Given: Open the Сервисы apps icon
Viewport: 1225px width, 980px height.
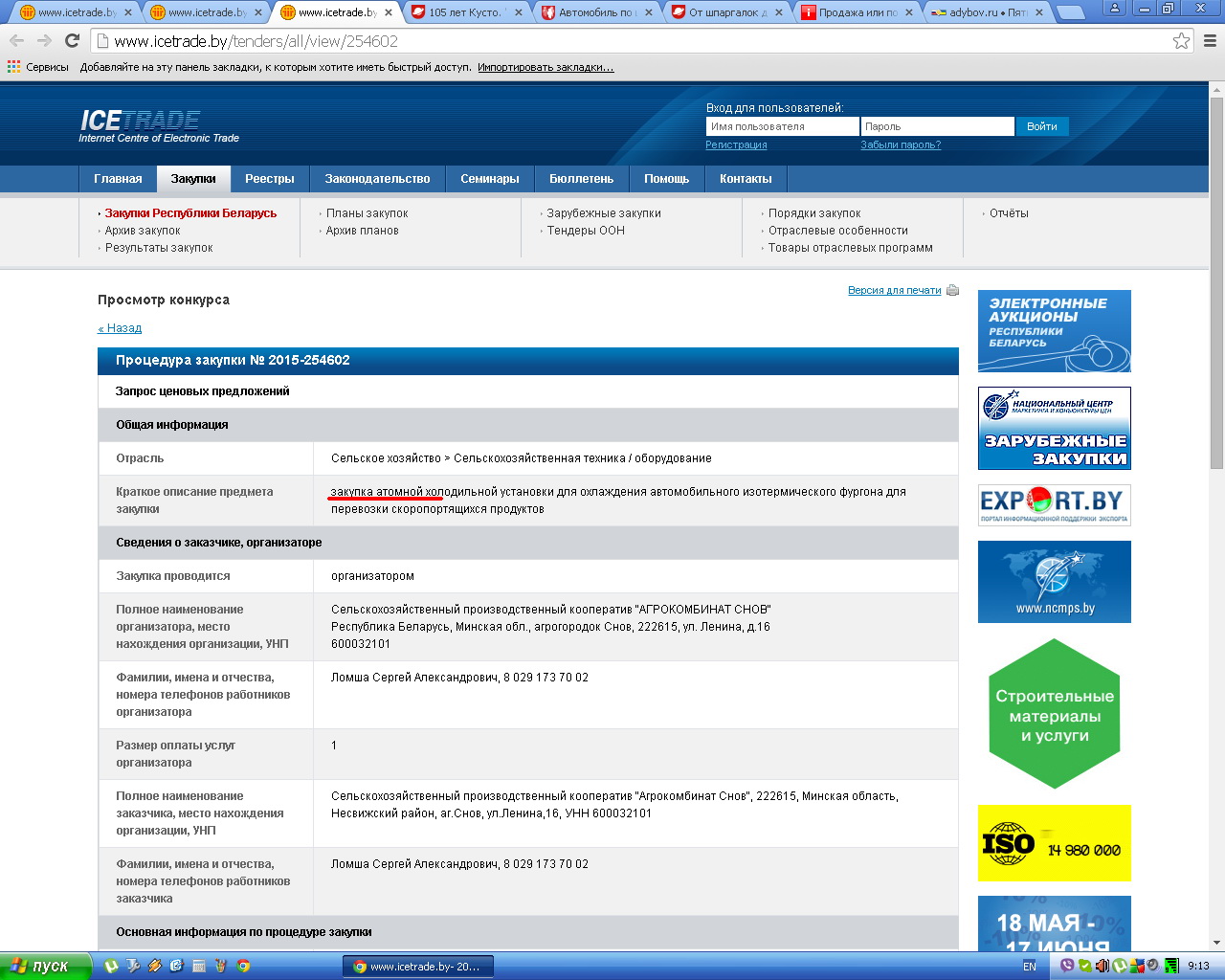Looking at the screenshot, I should [x=13, y=67].
